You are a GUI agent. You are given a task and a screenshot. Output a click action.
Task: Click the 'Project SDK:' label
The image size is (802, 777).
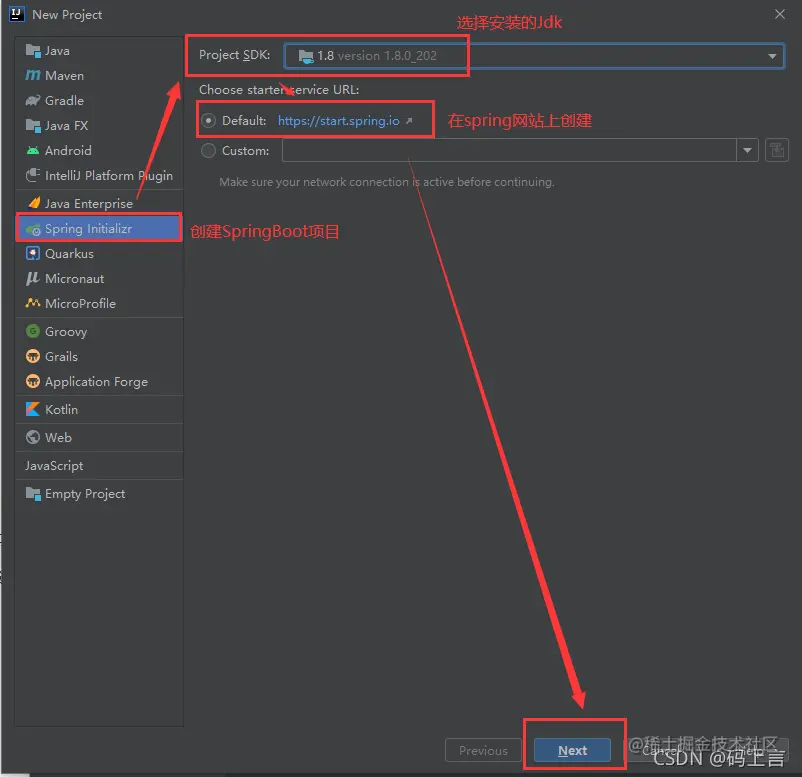235,55
